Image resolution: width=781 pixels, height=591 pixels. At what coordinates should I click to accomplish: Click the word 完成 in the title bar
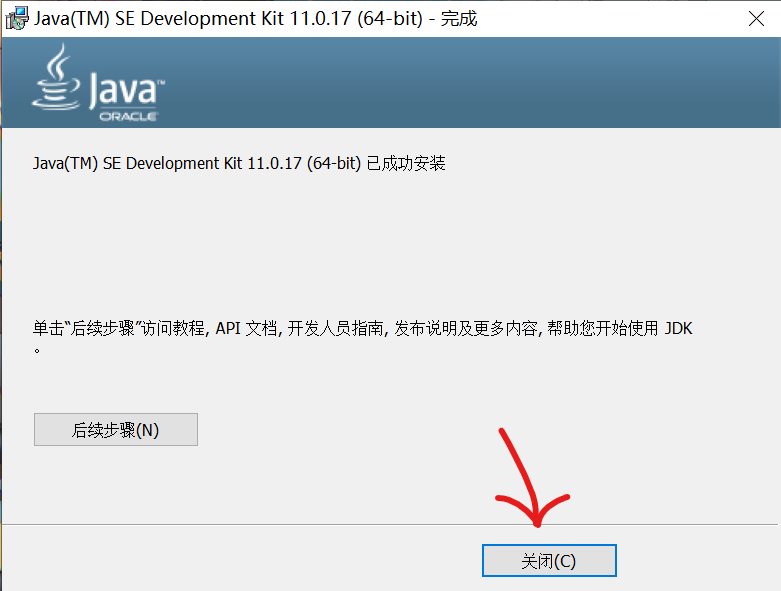point(459,19)
